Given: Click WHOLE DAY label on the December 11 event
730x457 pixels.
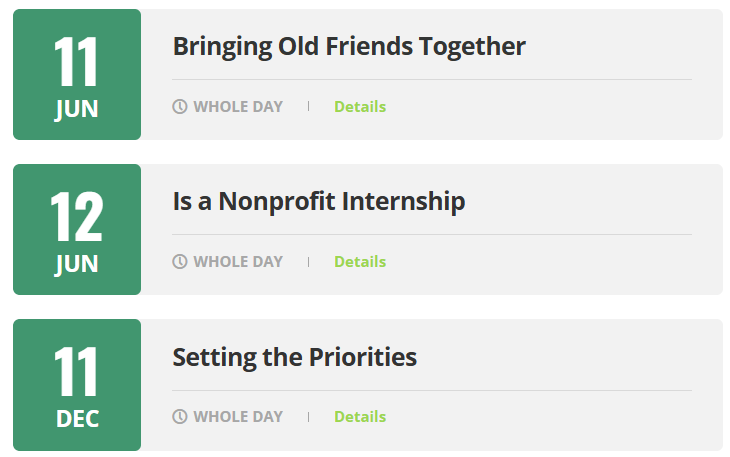Looking at the screenshot, I should 238,417.
